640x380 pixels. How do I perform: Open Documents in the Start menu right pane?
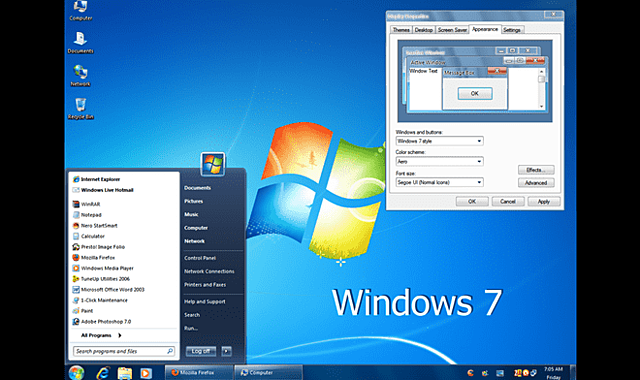pos(198,188)
